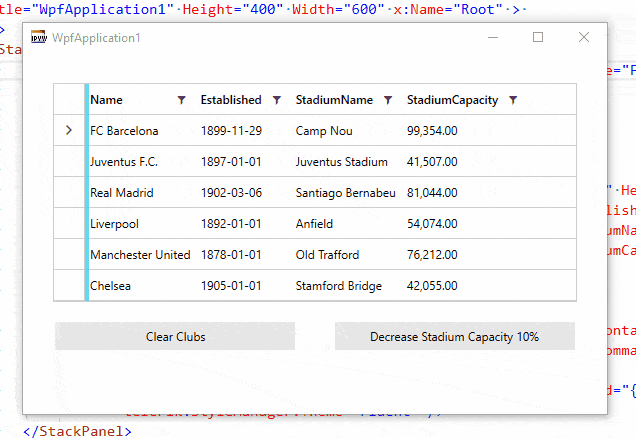Open the Name column filter funnel

181,100
